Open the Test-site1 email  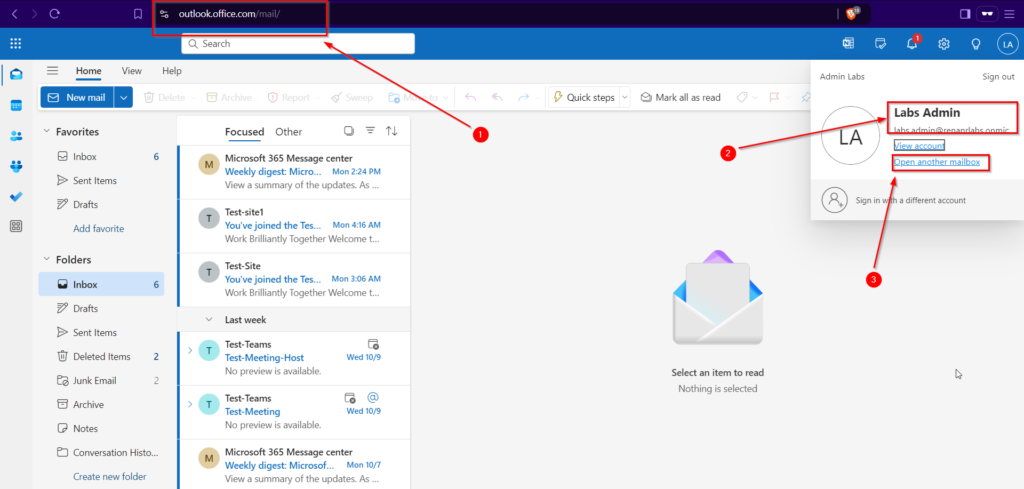294,226
